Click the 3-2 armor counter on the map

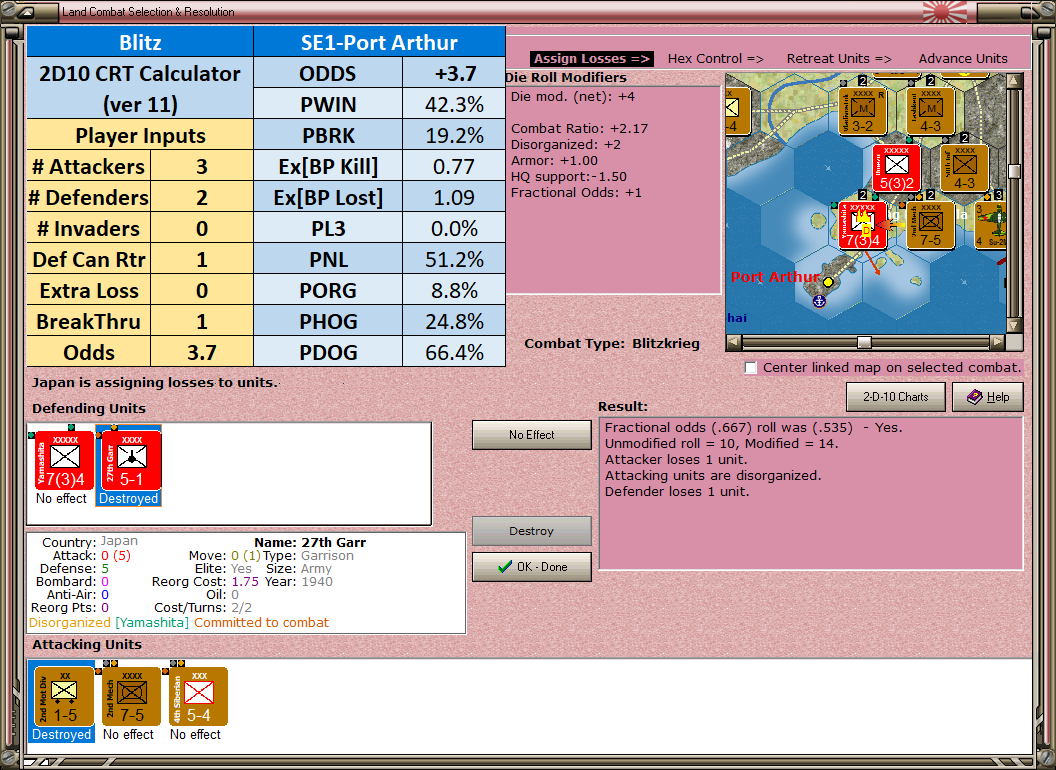tap(863, 111)
